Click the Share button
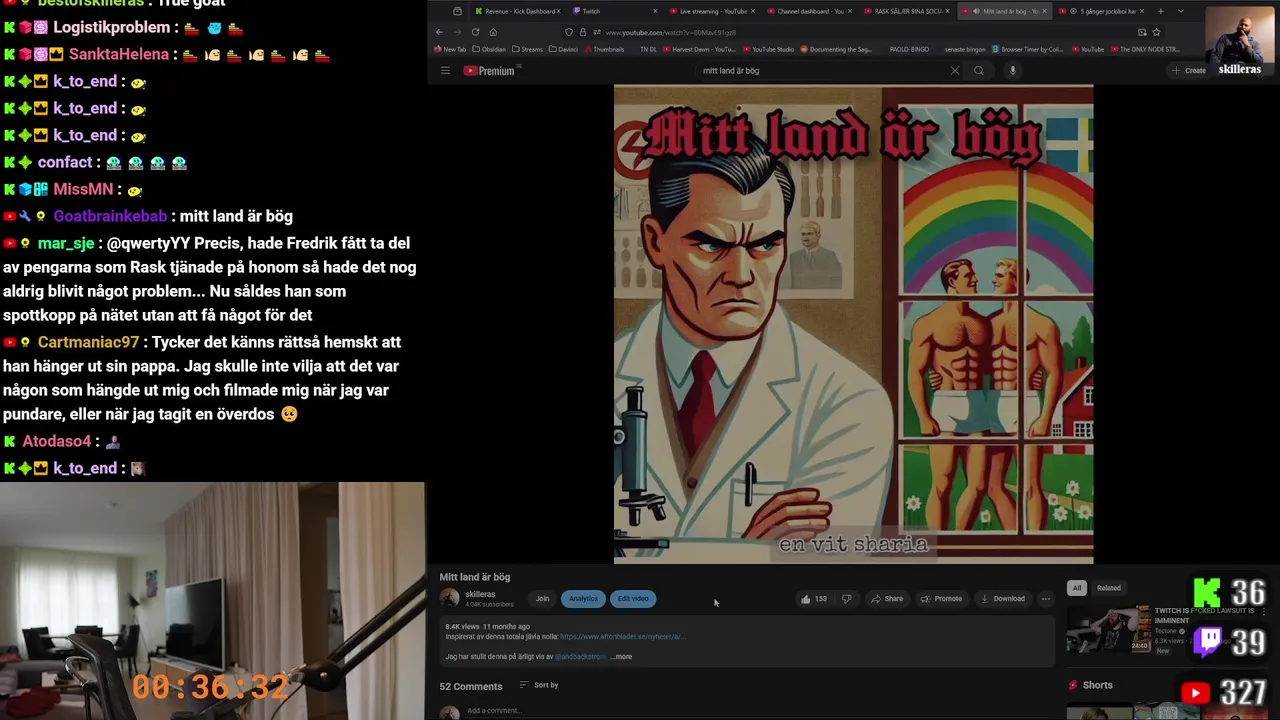Screen dimensions: 1280x720 point(887,599)
